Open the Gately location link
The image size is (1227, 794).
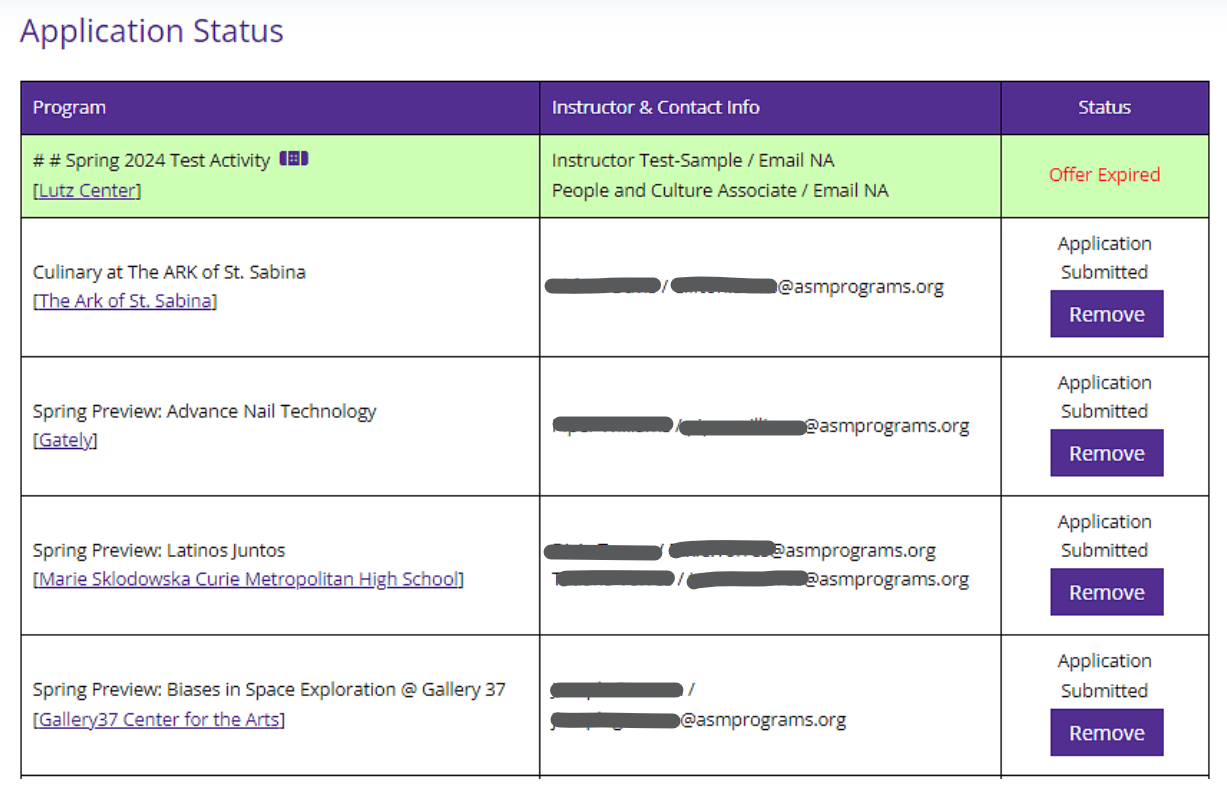click(65, 440)
